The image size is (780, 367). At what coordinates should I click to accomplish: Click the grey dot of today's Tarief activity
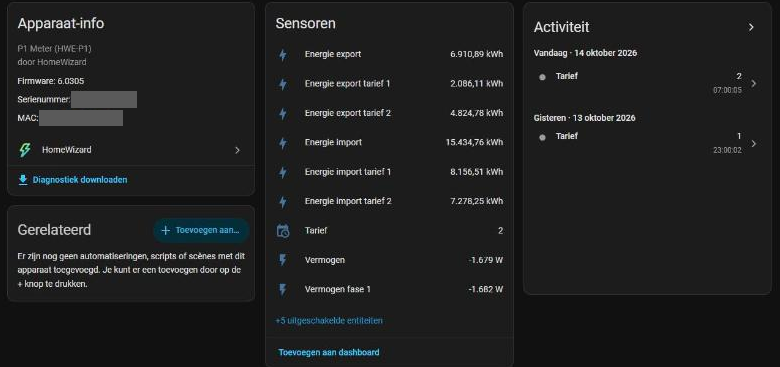pyautogui.click(x=542, y=77)
